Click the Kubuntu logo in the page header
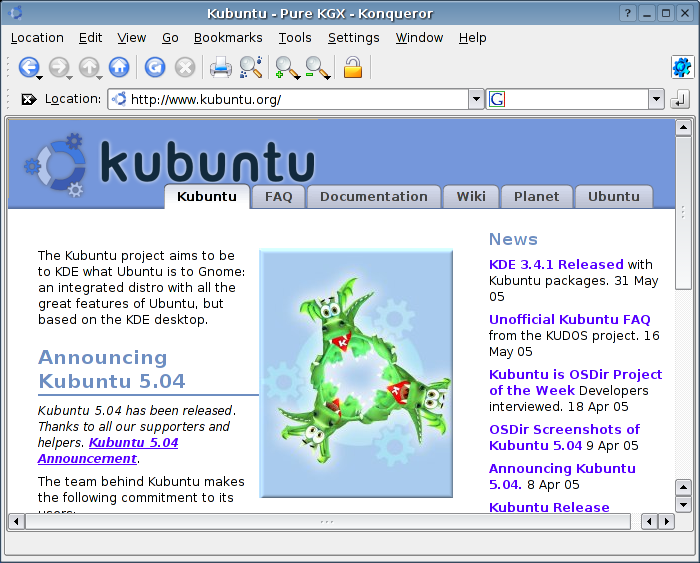This screenshot has height=563, width=700. [170, 163]
